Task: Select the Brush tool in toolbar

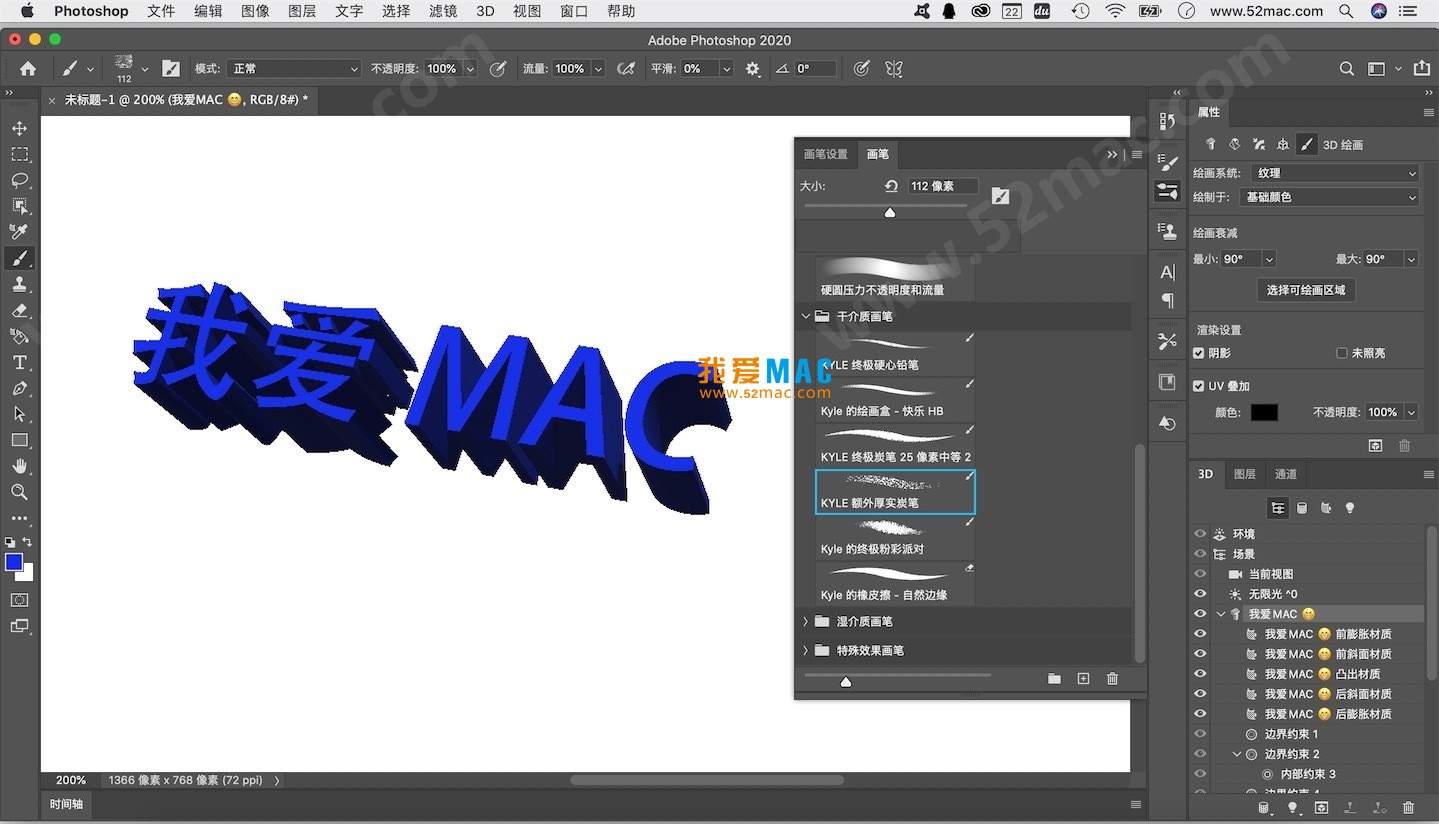Action: tap(19, 258)
